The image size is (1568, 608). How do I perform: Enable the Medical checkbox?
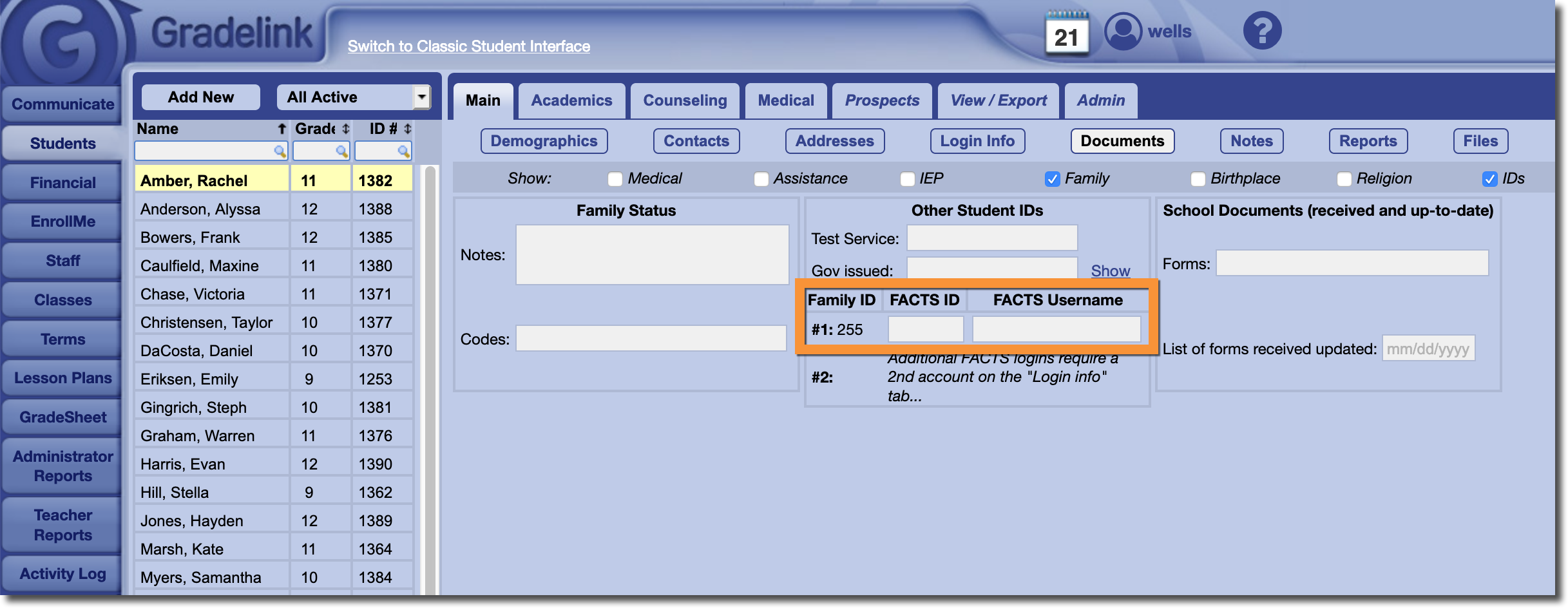(x=615, y=179)
